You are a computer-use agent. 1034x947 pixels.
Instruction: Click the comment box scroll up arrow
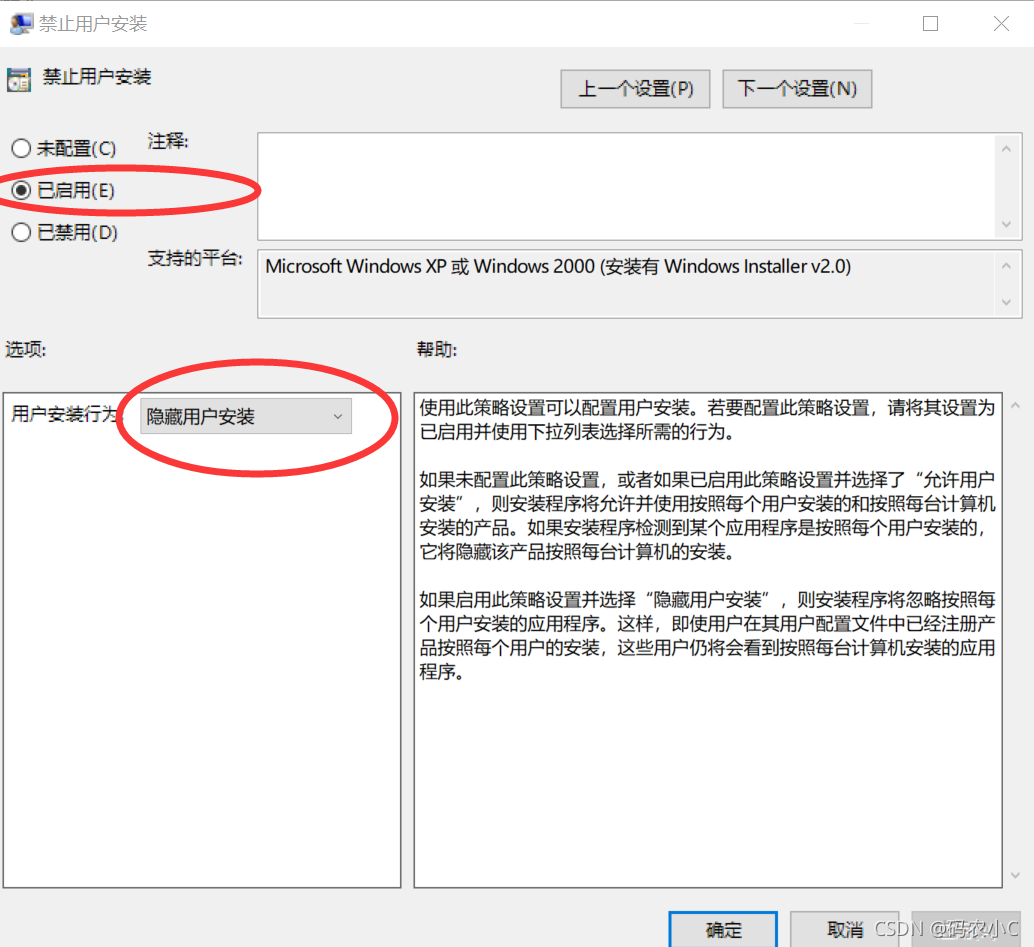(x=1006, y=149)
